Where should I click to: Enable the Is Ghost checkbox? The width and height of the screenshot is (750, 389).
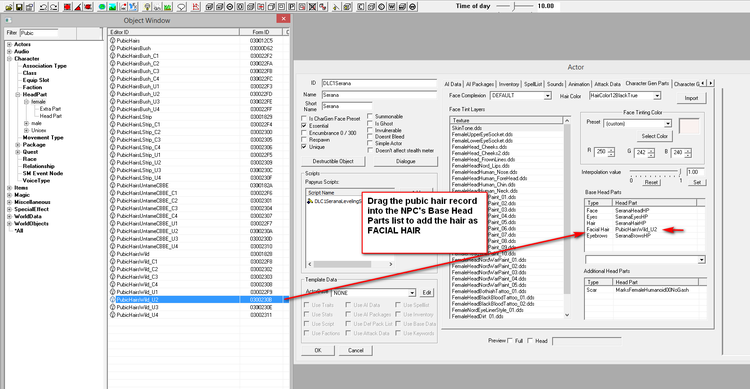click(x=370, y=123)
